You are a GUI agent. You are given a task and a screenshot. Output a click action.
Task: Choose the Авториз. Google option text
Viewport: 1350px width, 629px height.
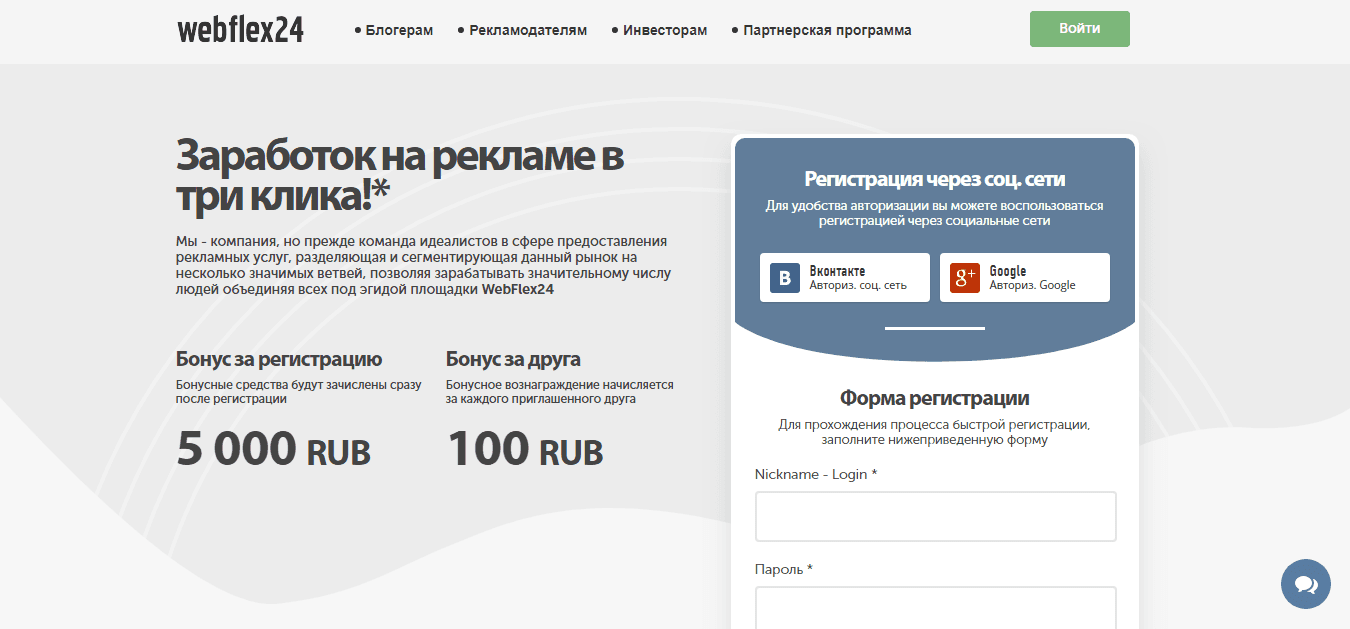click(x=1032, y=285)
